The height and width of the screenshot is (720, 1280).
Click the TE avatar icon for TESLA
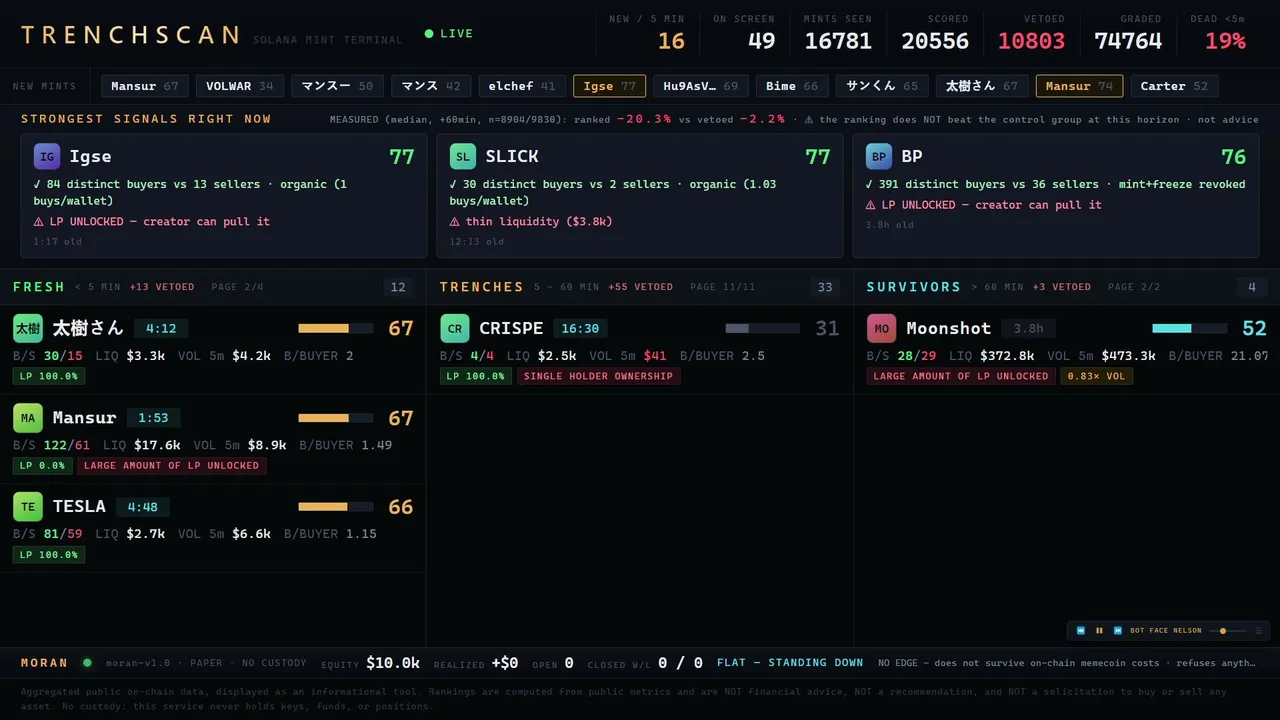tap(28, 506)
